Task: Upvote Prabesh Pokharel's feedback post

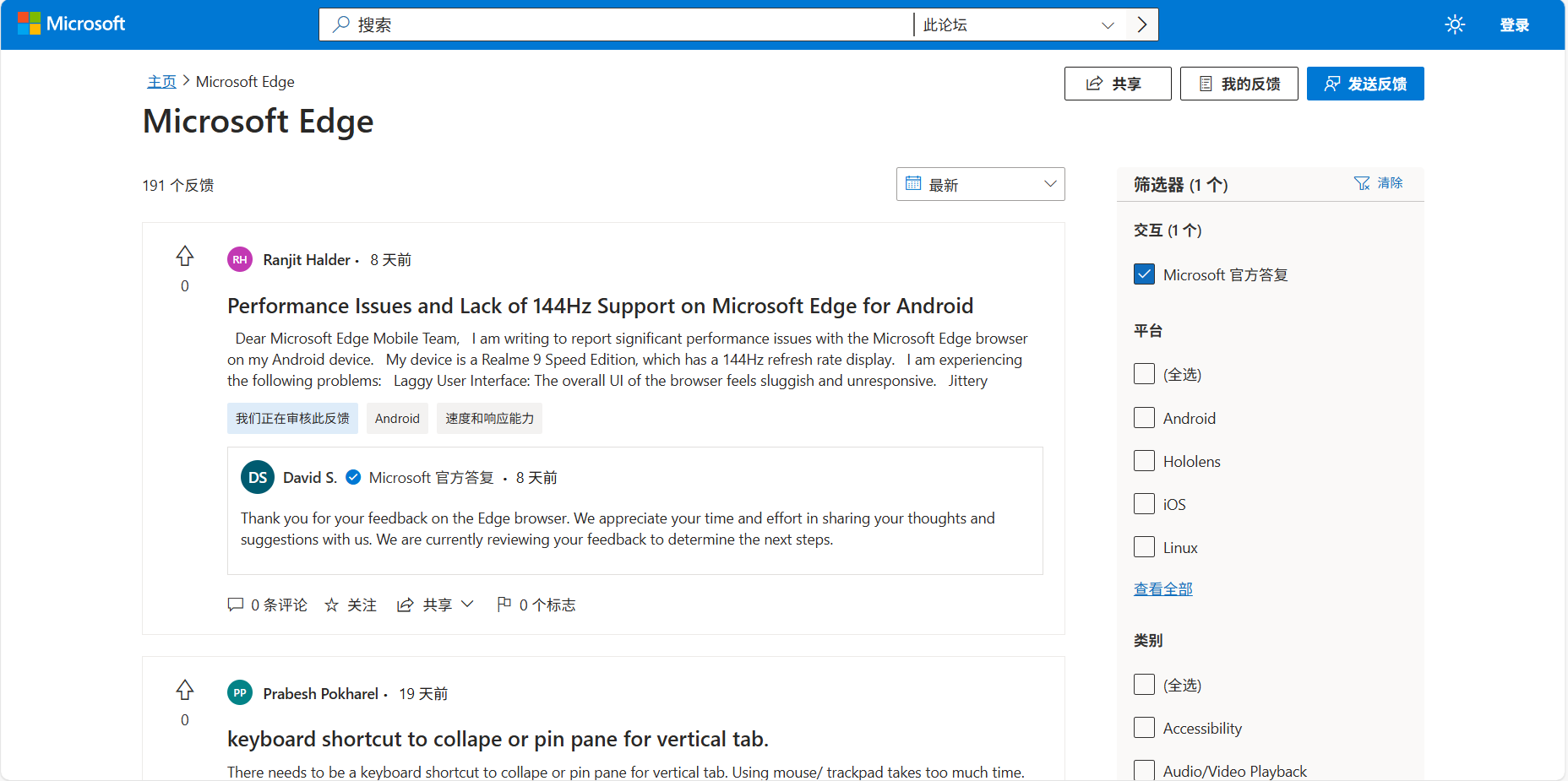Action: 185,690
